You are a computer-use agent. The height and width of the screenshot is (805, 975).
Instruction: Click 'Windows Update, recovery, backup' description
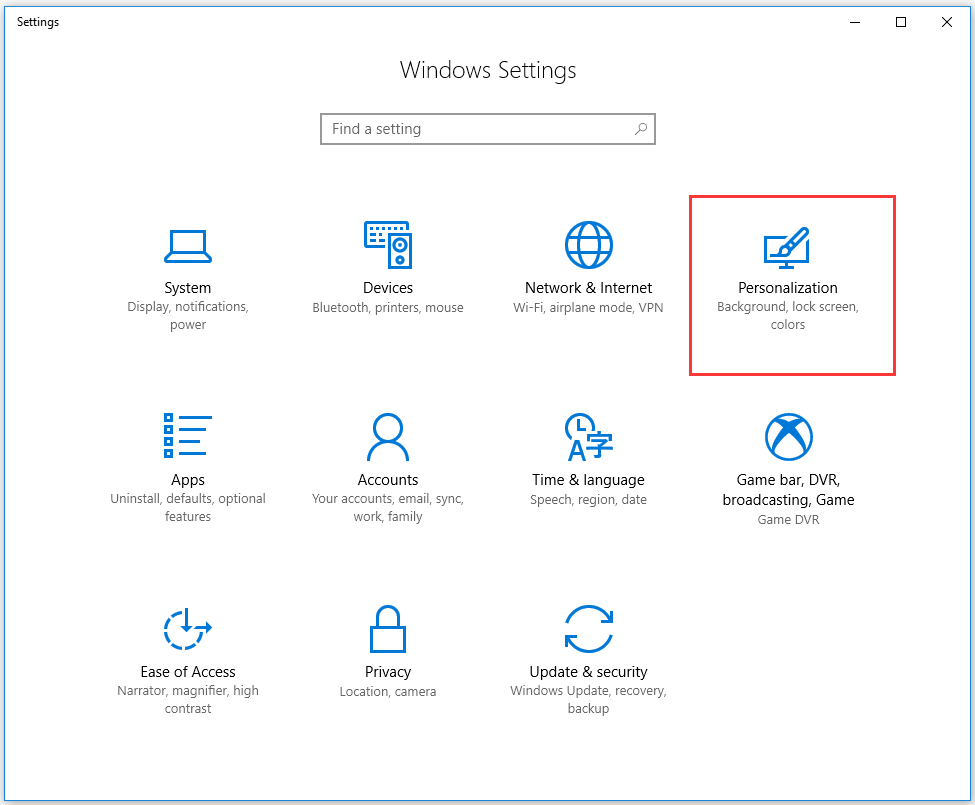(x=588, y=699)
